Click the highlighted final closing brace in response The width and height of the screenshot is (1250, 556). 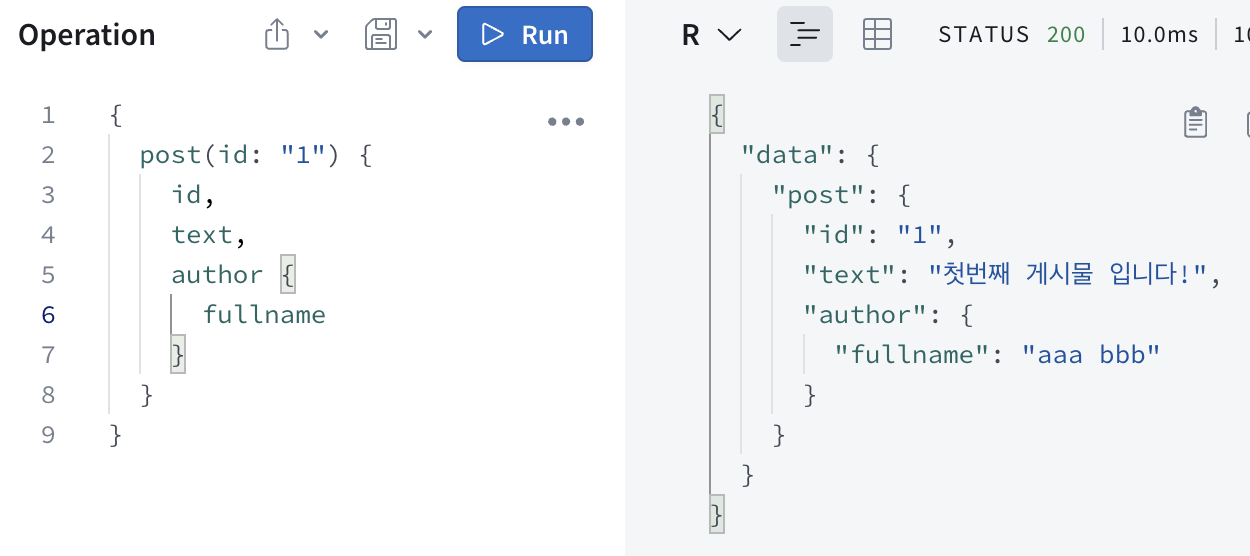click(x=716, y=515)
